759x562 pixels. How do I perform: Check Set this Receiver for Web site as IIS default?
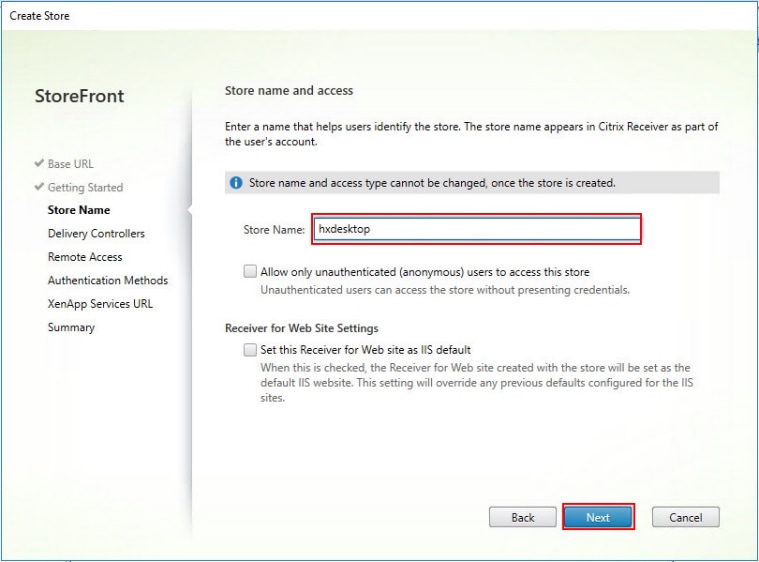(x=250, y=349)
